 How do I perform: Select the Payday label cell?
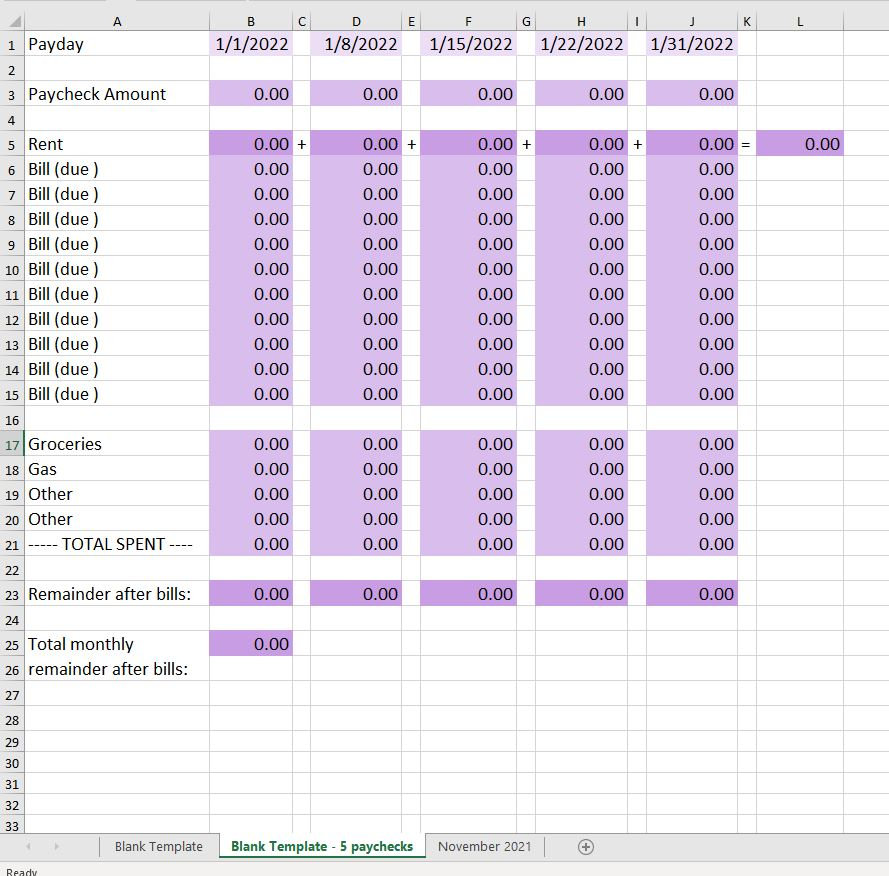click(x=117, y=44)
